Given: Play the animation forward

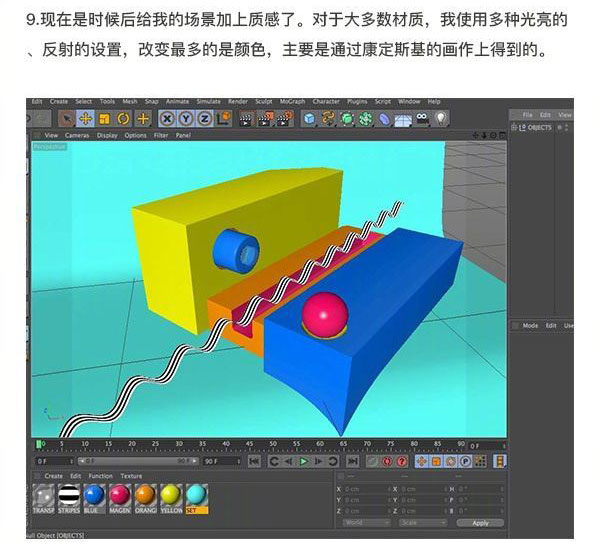Looking at the screenshot, I should point(303,462).
